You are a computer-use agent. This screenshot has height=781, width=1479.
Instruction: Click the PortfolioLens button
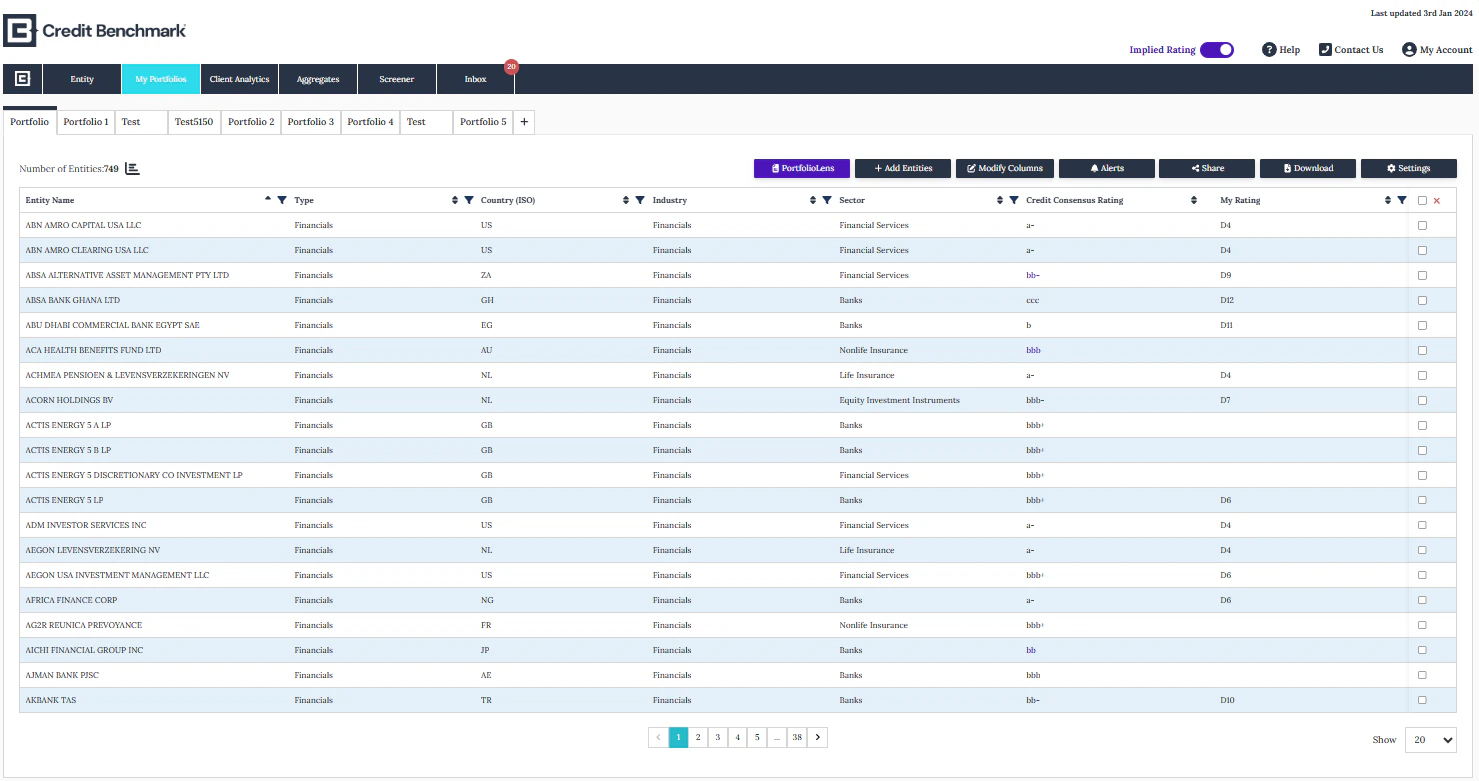pyautogui.click(x=802, y=168)
